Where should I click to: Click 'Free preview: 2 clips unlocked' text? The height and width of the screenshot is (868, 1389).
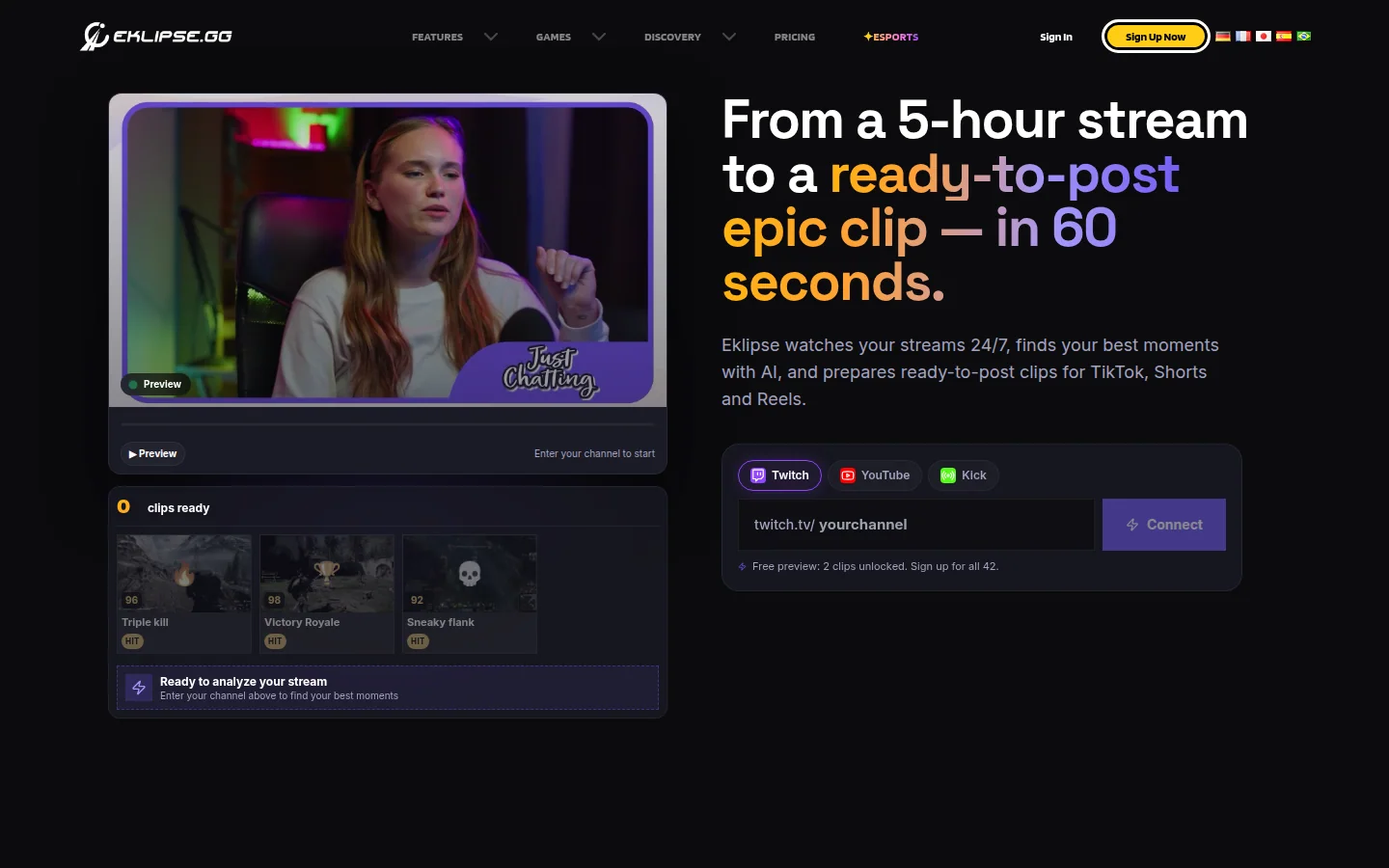pyautogui.click(x=875, y=567)
